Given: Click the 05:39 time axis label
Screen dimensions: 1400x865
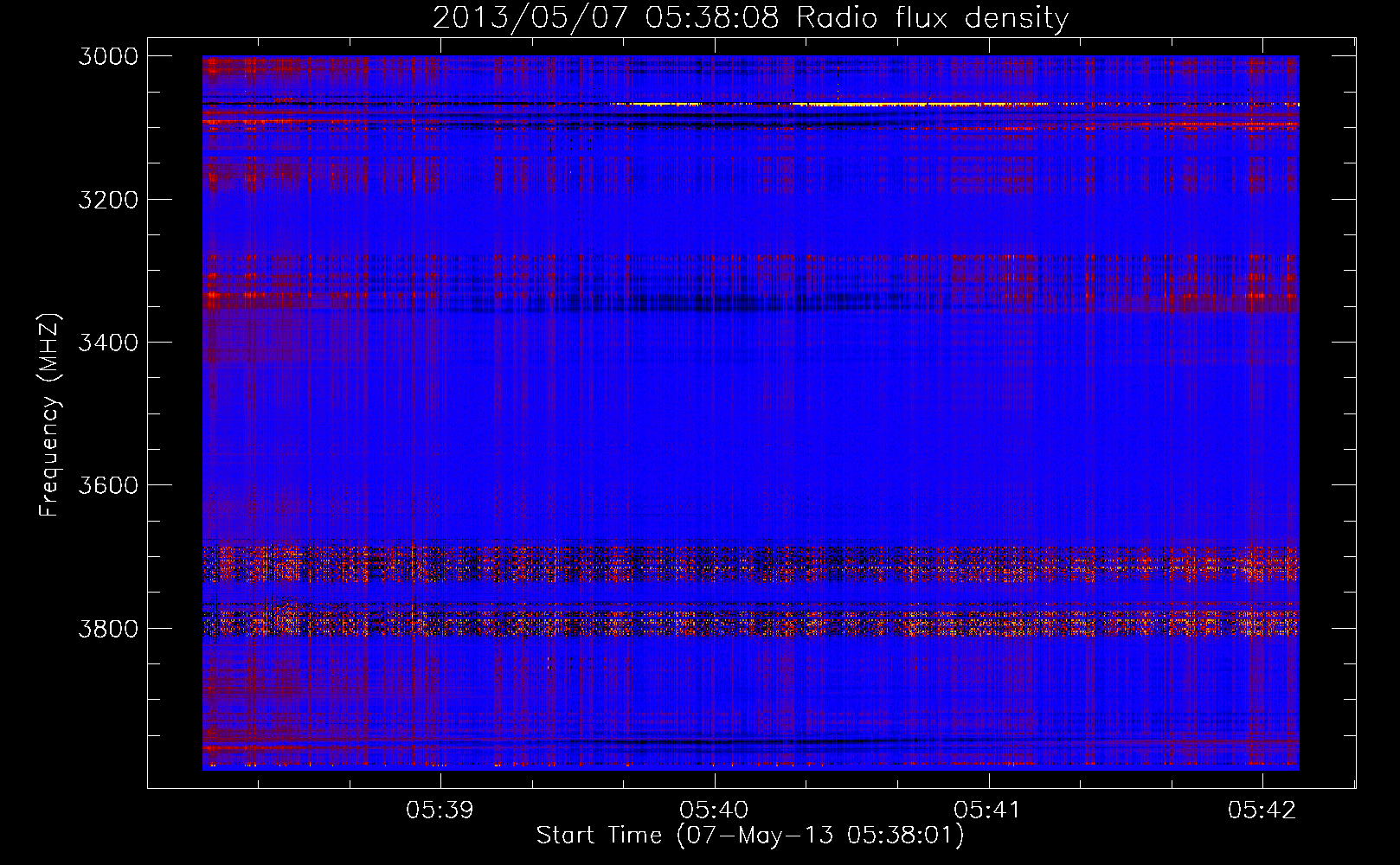Looking at the screenshot, I should pyautogui.click(x=440, y=810).
